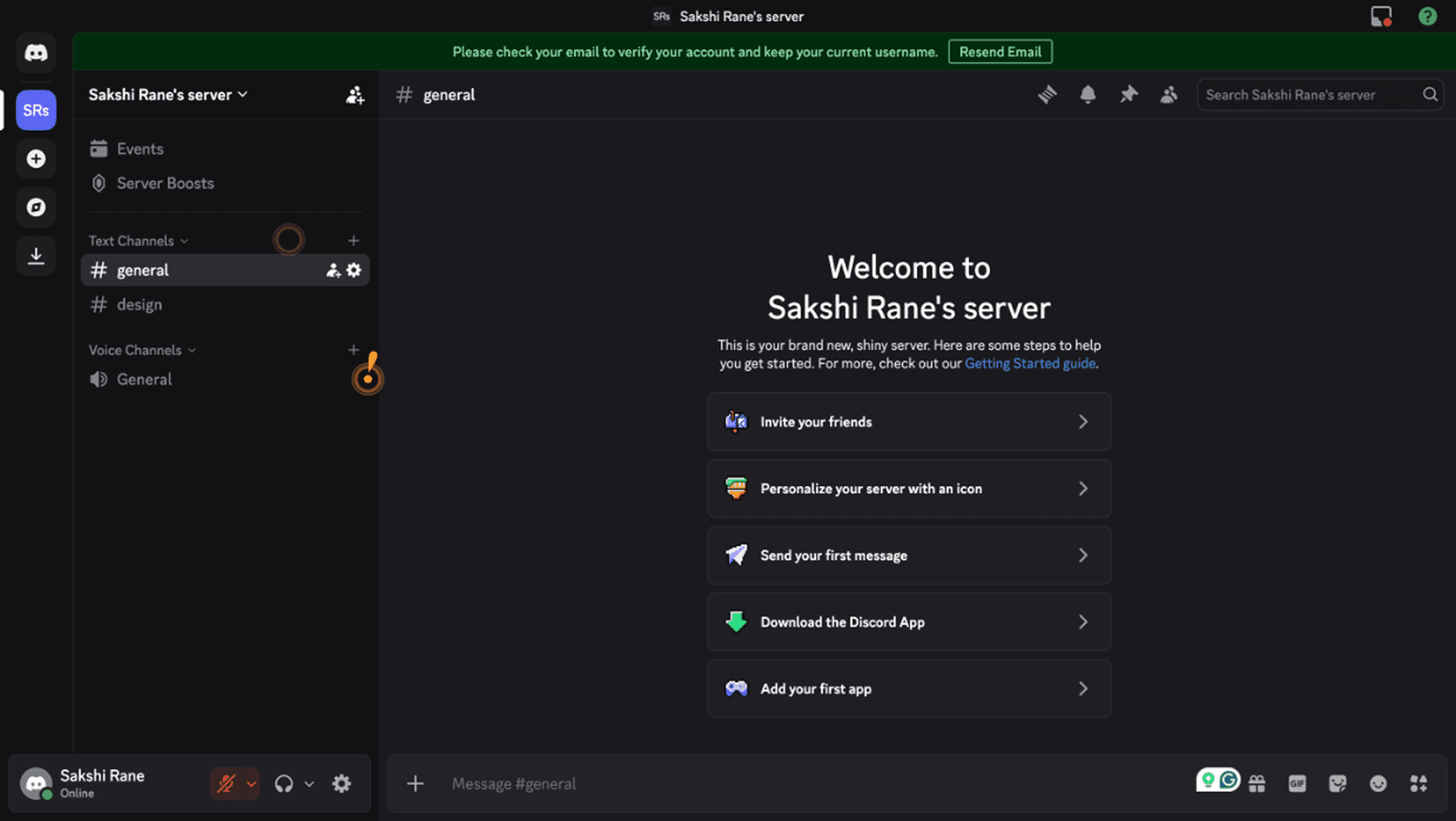The width and height of the screenshot is (1456, 821).
Task: Open Server Boosts in the sidebar
Action: 225,183
